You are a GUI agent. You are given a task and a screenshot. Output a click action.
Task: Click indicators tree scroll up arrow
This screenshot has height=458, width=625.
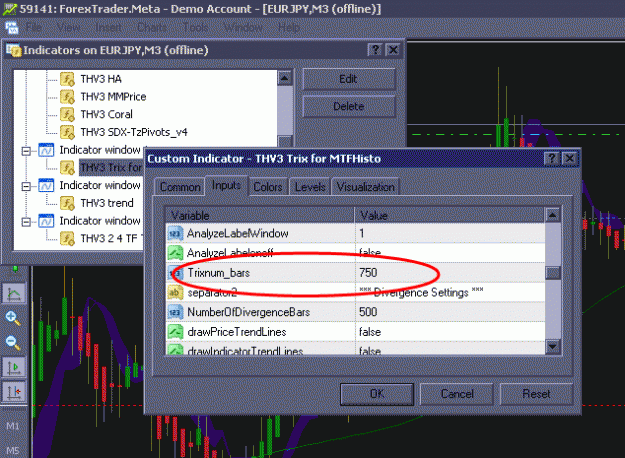[x=285, y=78]
